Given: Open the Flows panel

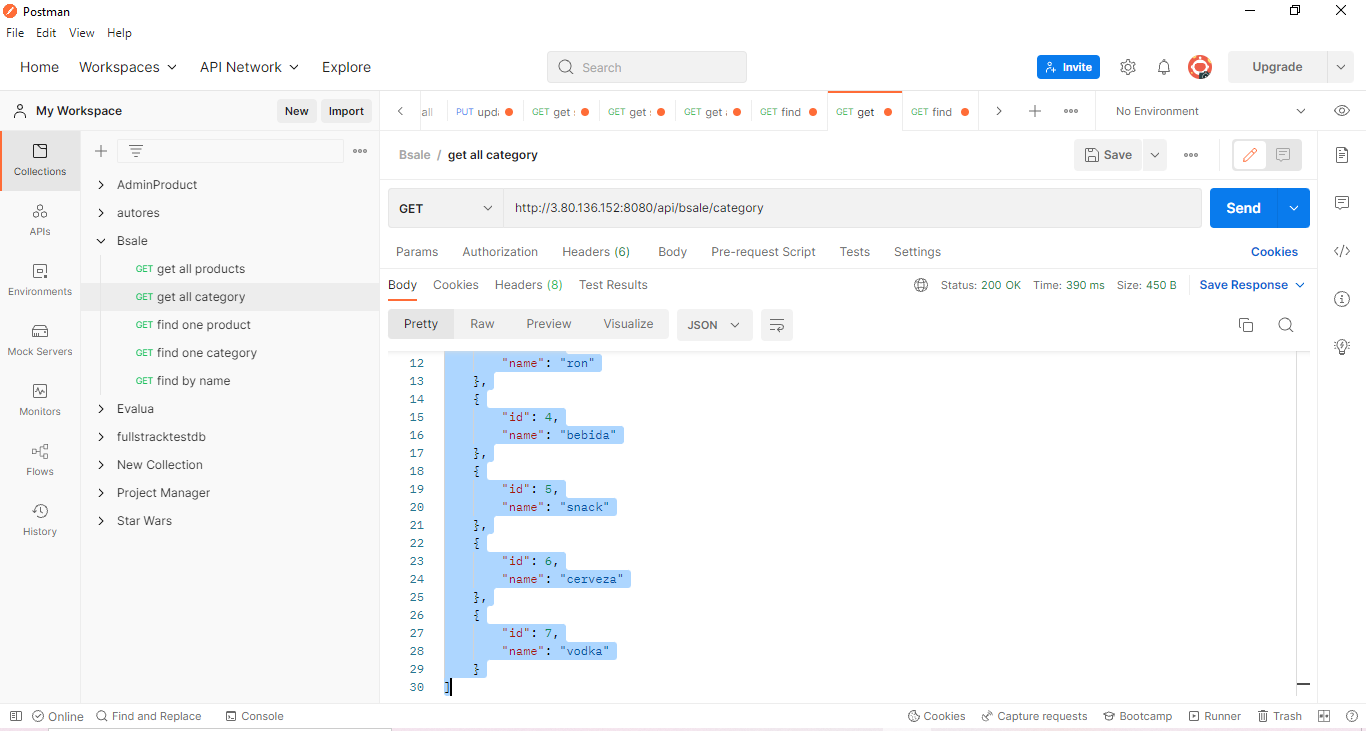Looking at the screenshot, I should (39, 460).
